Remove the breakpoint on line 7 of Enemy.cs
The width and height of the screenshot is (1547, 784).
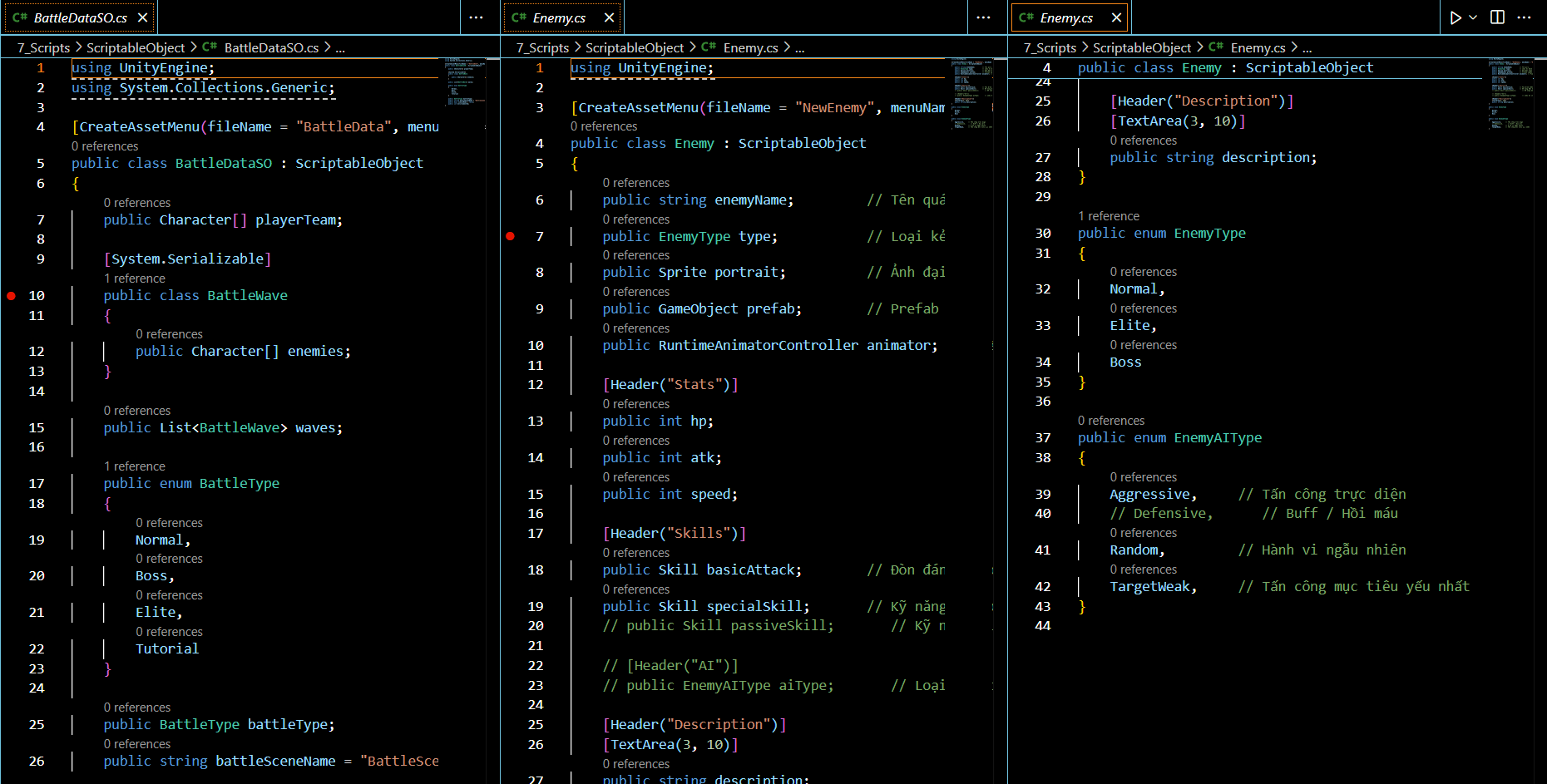511,237
